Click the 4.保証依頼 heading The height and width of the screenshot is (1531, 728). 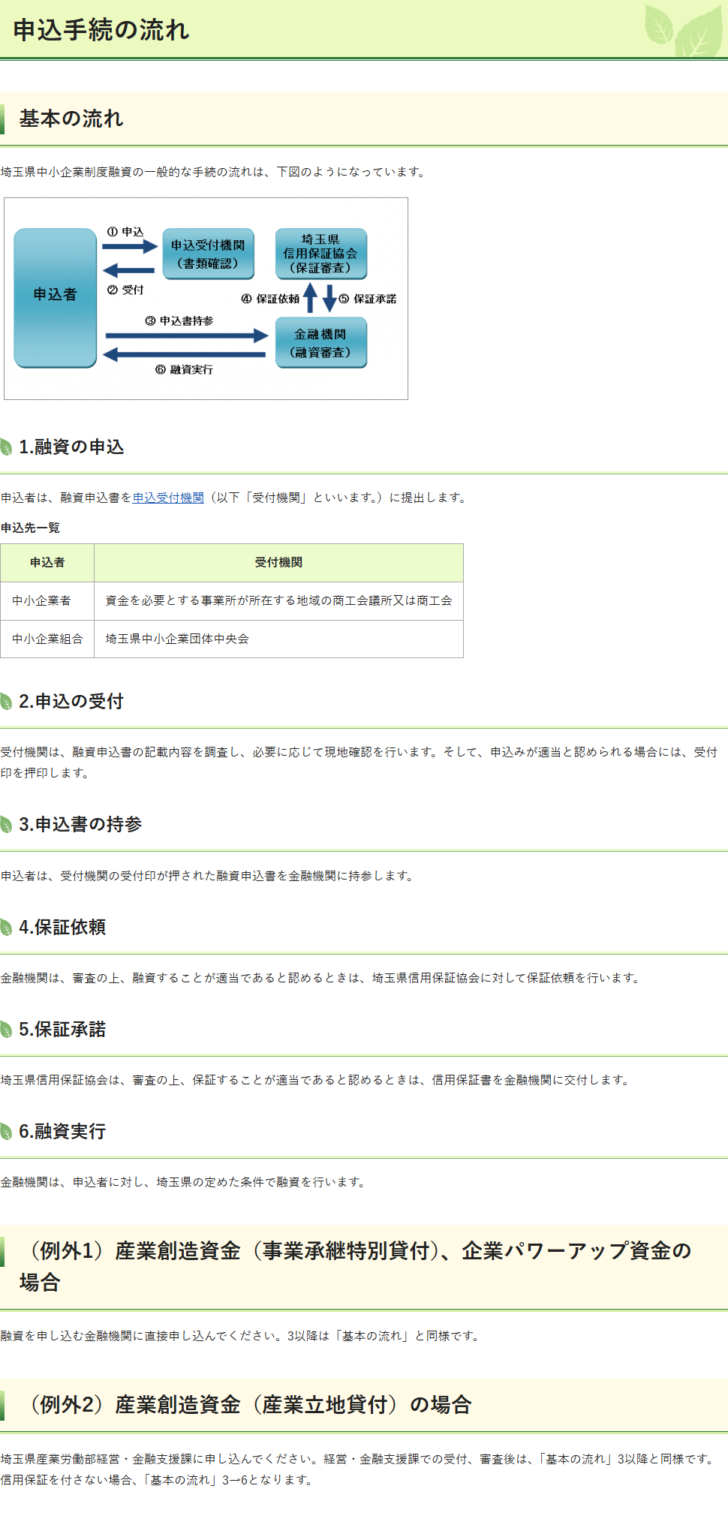click(x=63, y=927)
